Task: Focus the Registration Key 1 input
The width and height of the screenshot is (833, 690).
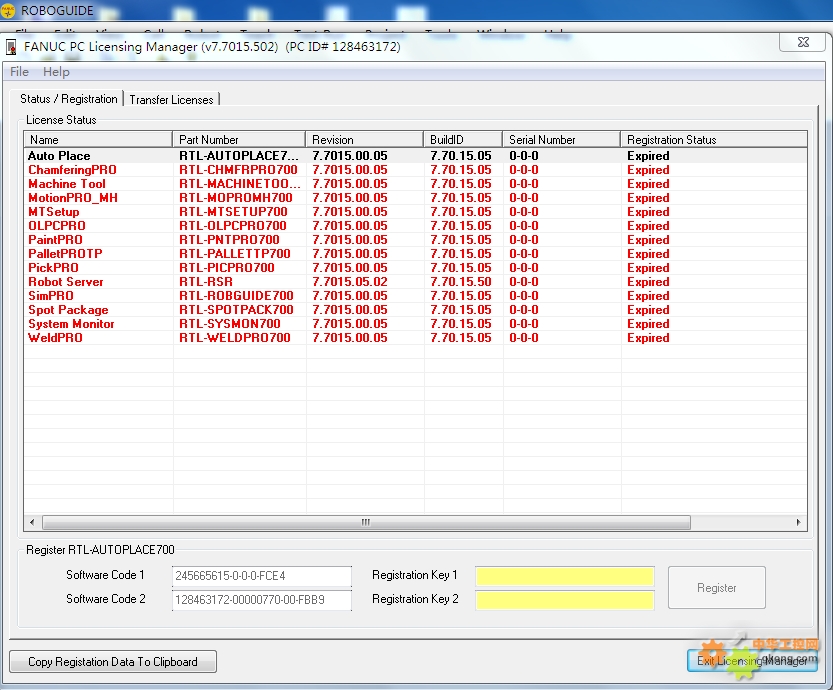Action: pyautogui.click(x=565, y=576)
